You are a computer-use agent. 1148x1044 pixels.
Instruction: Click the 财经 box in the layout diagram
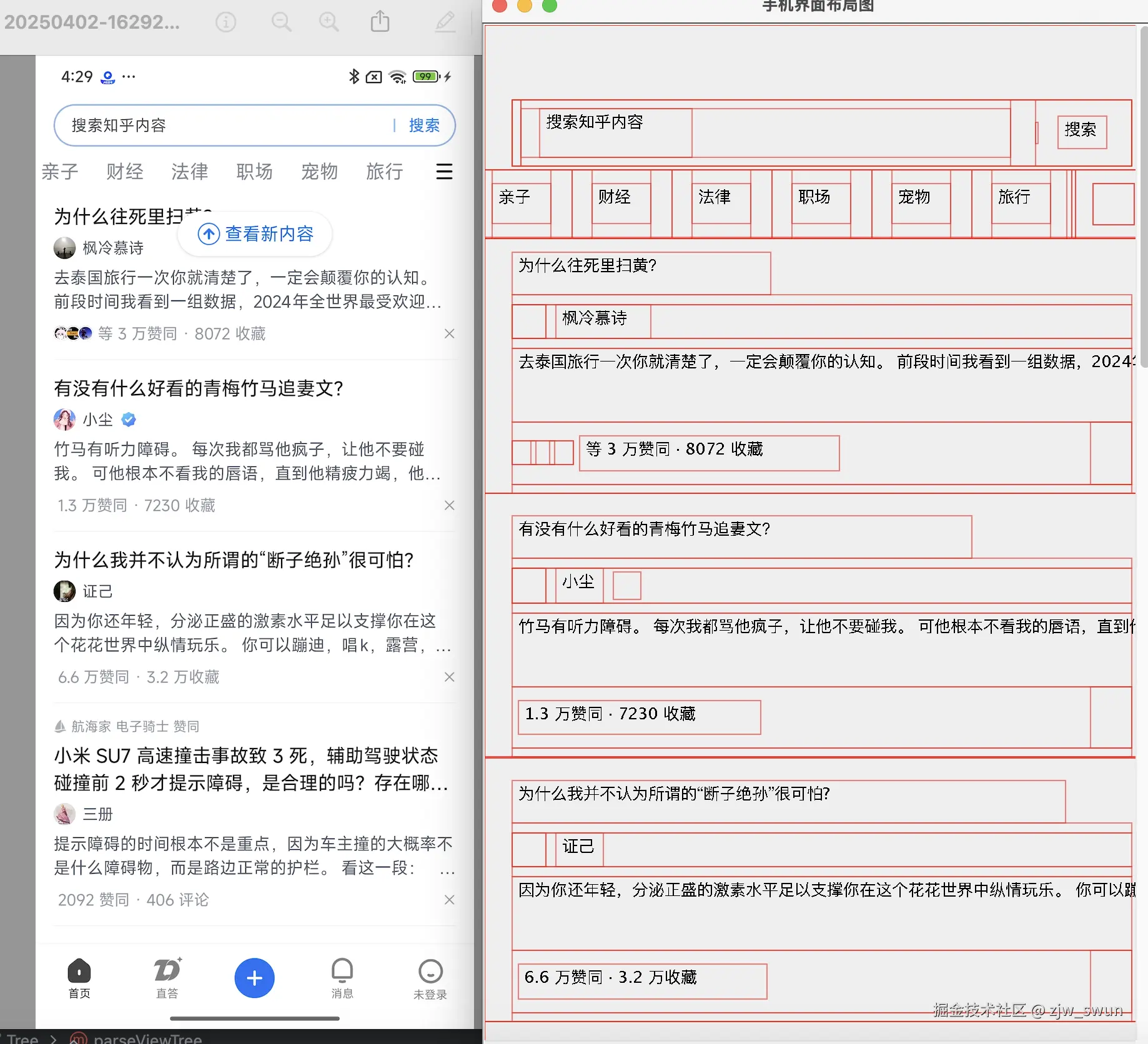coord(621,203)
